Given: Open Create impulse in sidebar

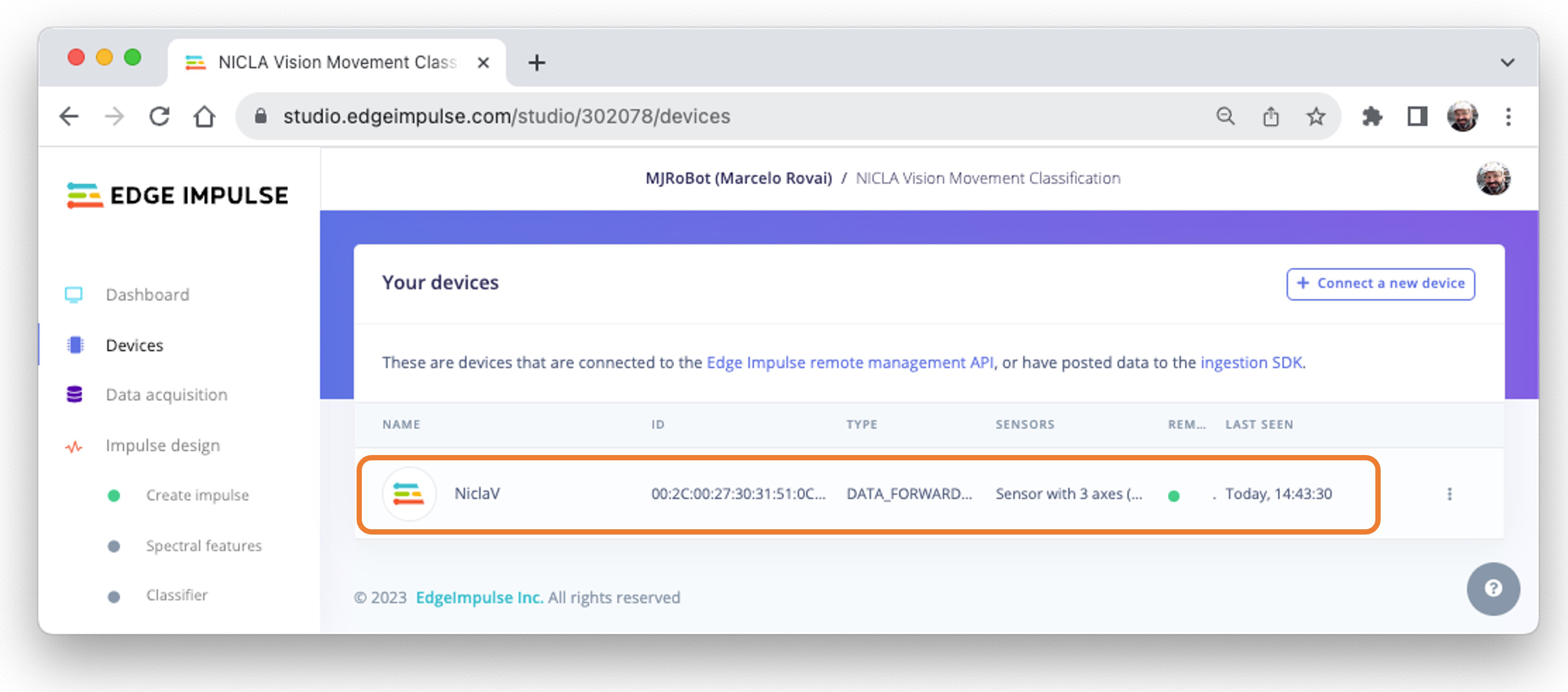Looking at the screenshot, I should 197,495.
